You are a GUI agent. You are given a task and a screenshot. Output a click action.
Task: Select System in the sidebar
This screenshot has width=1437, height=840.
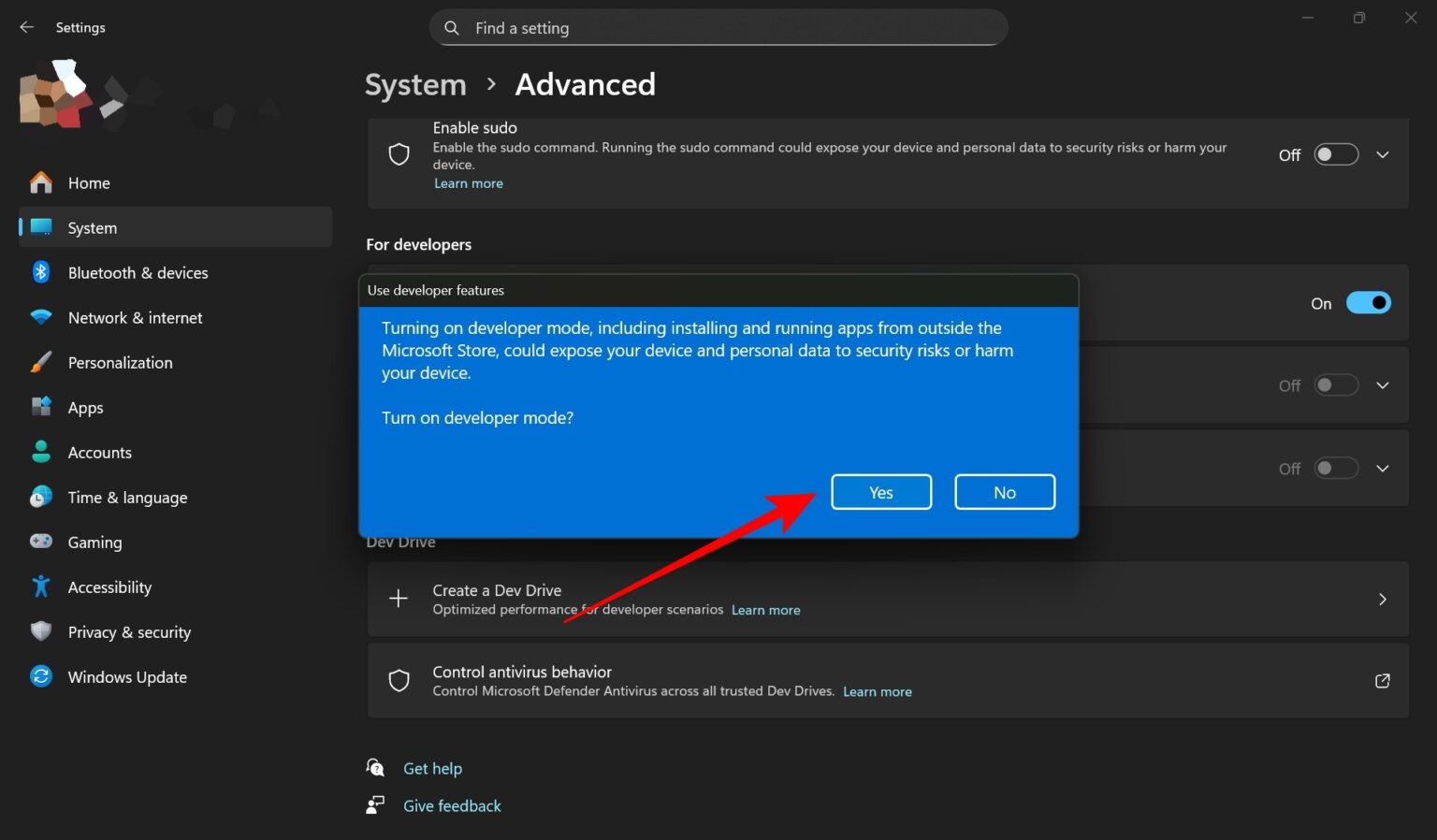(176, 227)
